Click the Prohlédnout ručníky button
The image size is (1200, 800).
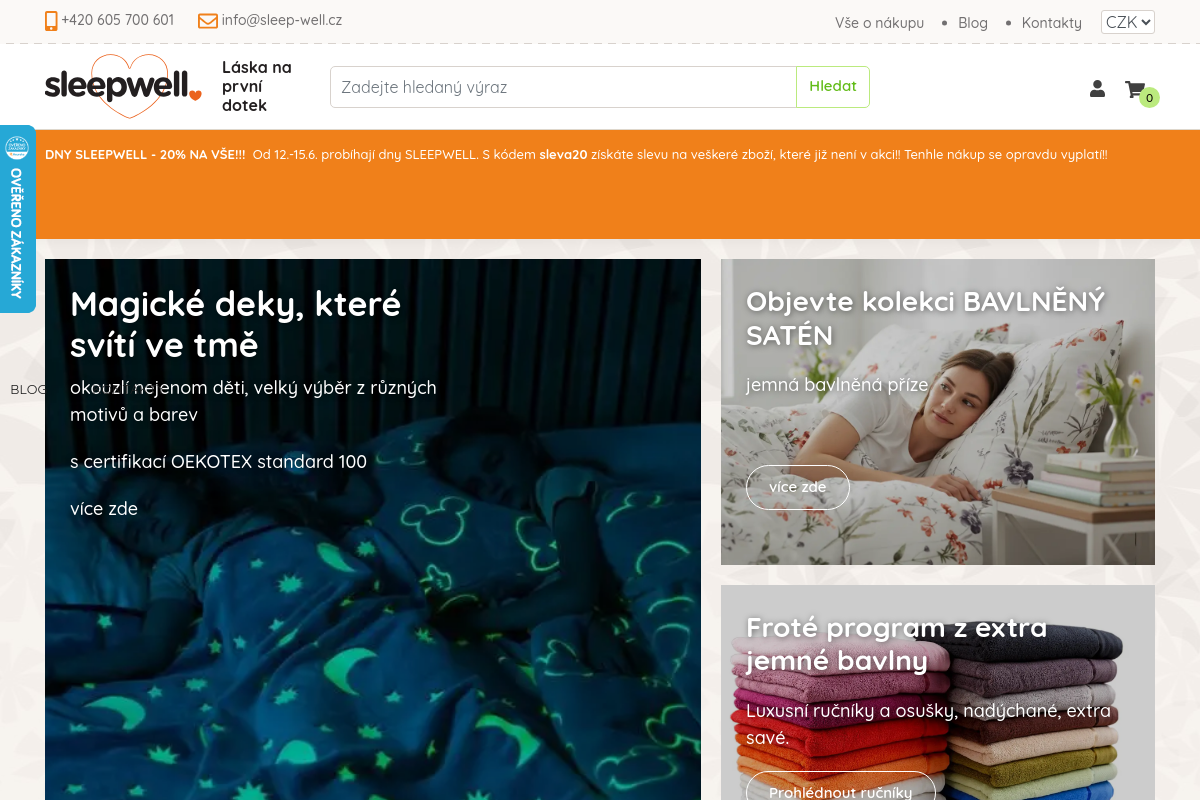[x=840, y=792]
